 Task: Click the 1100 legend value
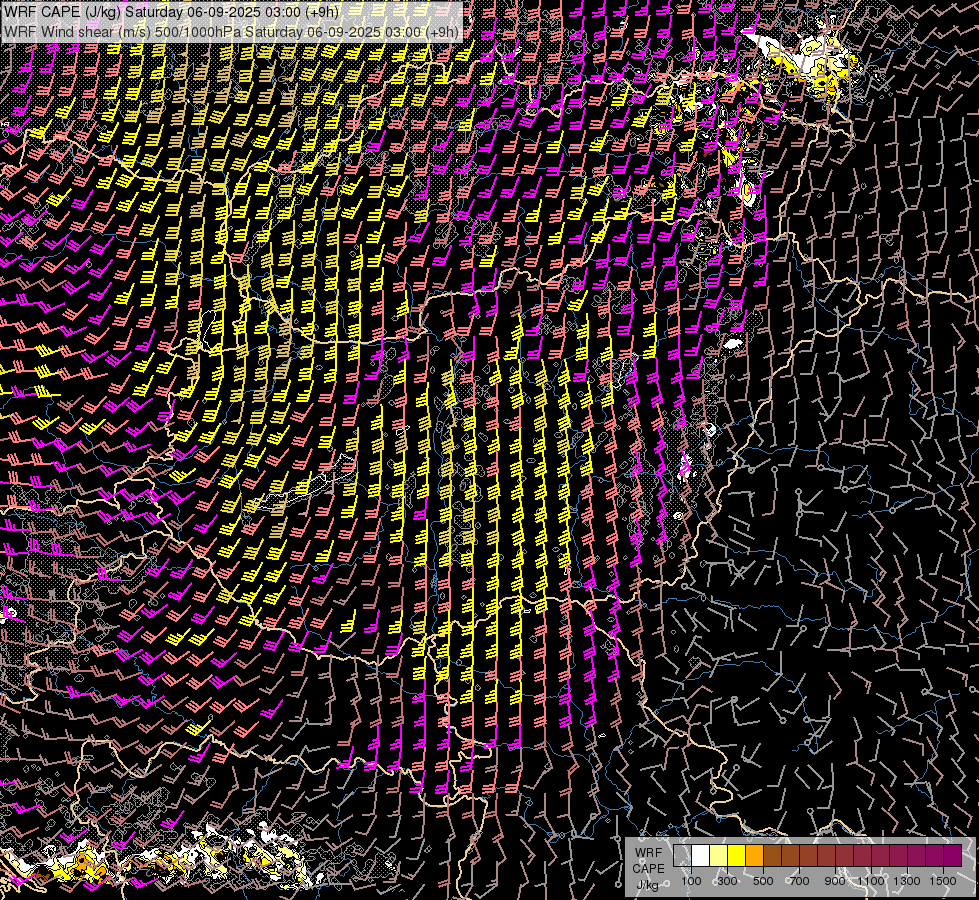click(x=871, y=881)
